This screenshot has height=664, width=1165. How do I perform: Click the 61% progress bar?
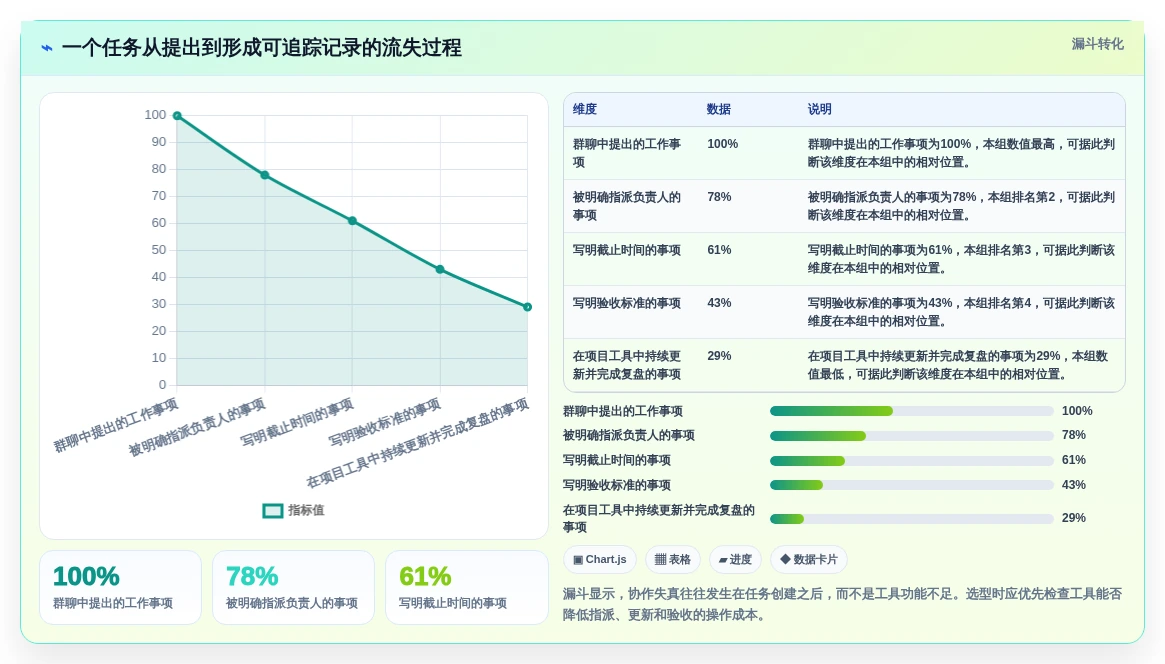coord(912,460)
